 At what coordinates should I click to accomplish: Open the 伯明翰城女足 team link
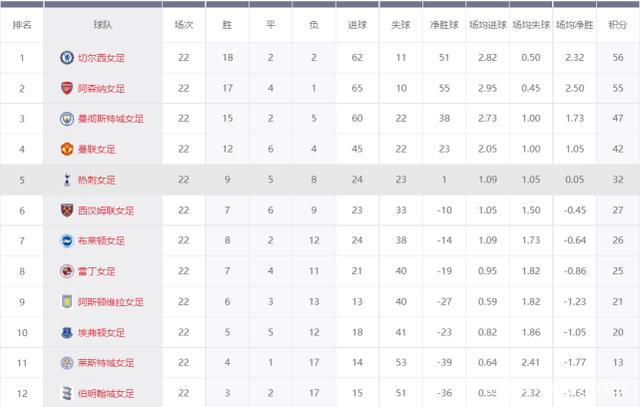[x=106, y=393]
